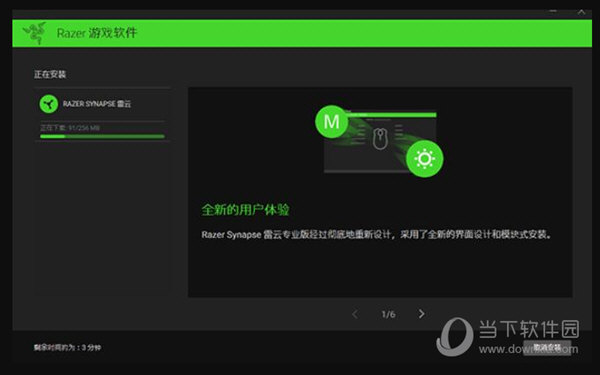Click the '正在安装' heading
The image size is (600, 375).
click(x=50, y=74)
